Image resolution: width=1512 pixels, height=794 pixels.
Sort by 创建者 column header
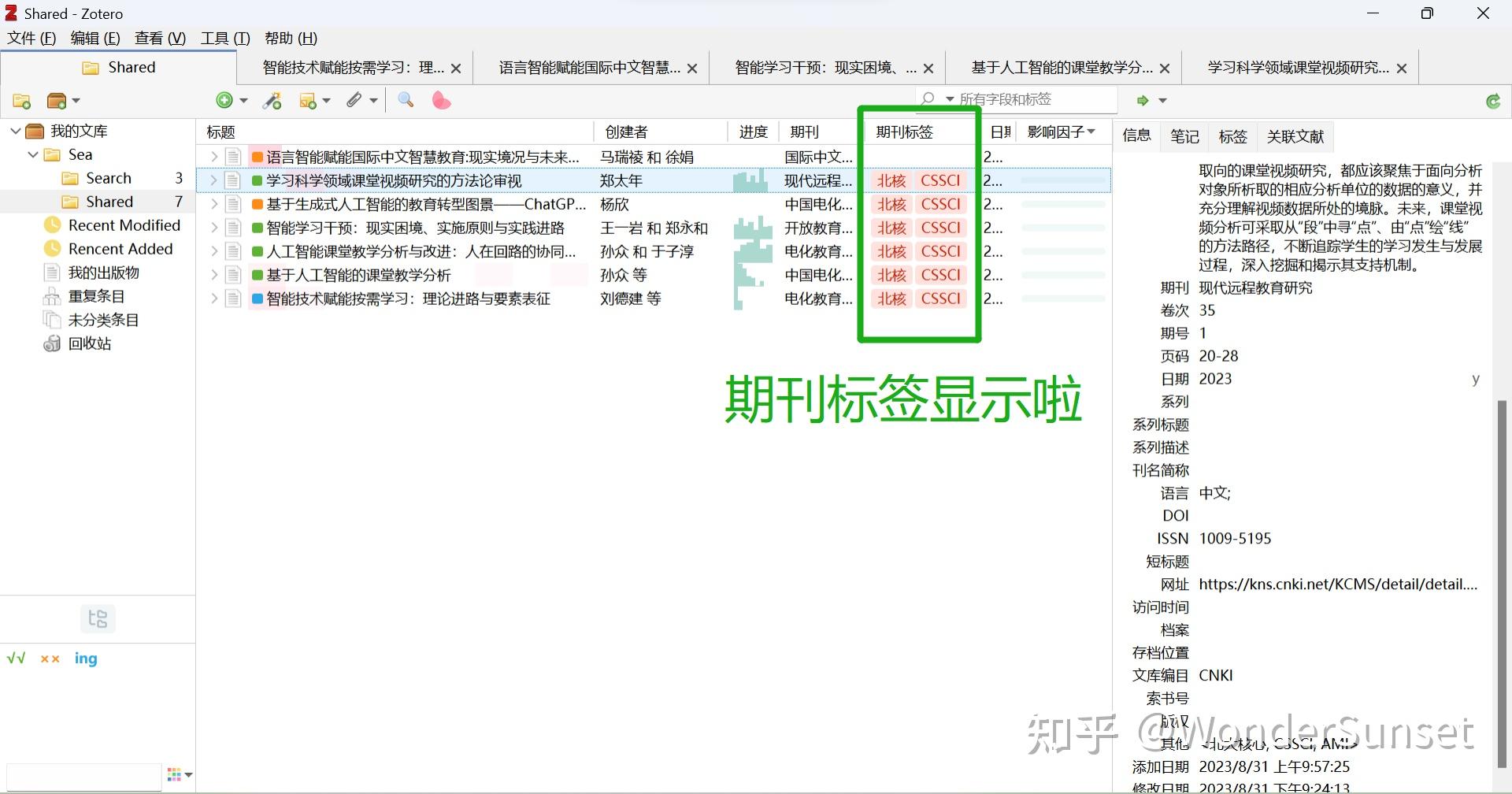660,132
